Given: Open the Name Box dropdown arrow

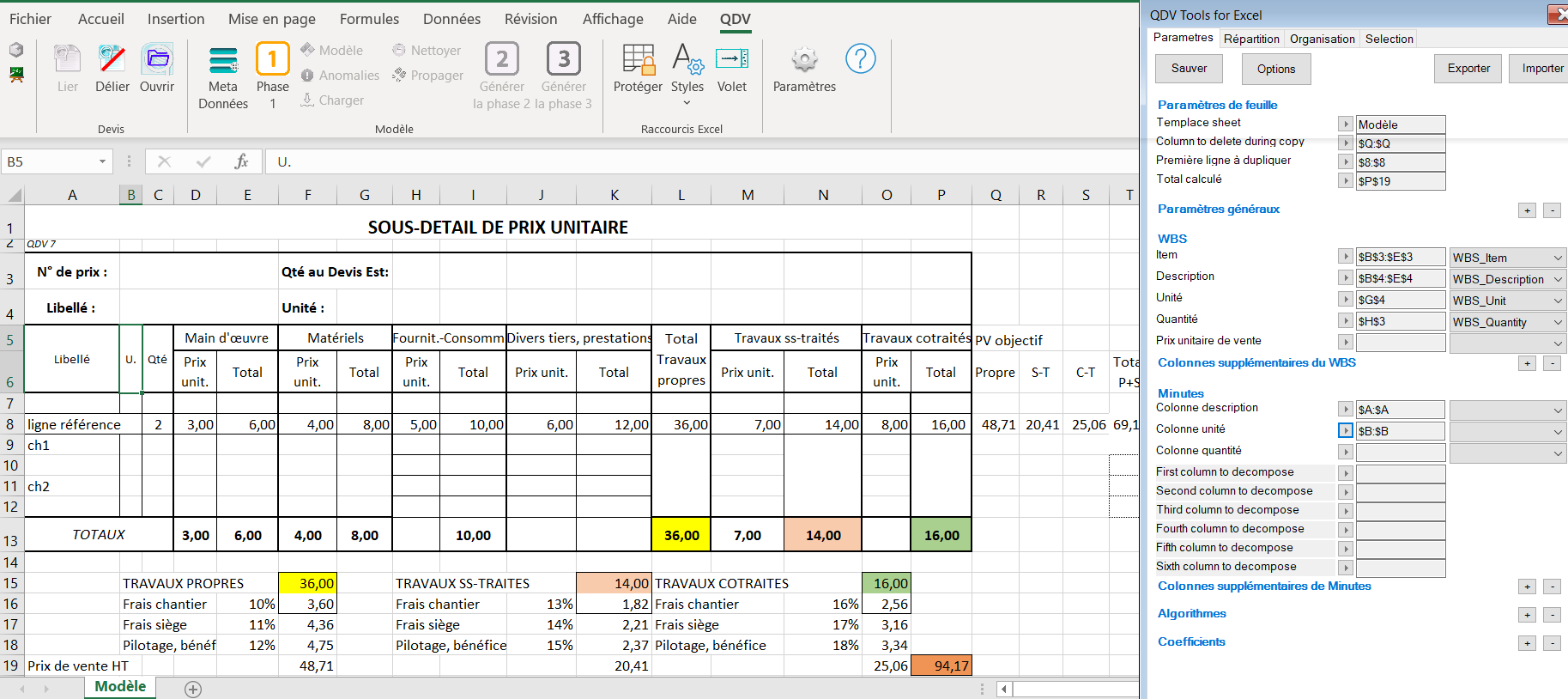Looking at the screenshot, I should (x=102, y=161).
